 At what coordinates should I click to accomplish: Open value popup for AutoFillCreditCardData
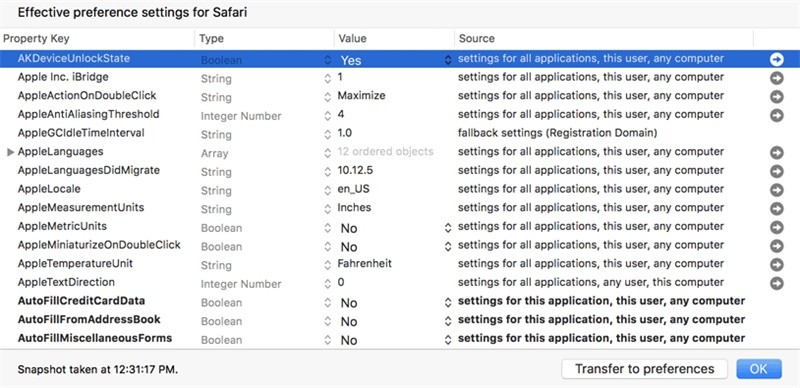(448, 303)
